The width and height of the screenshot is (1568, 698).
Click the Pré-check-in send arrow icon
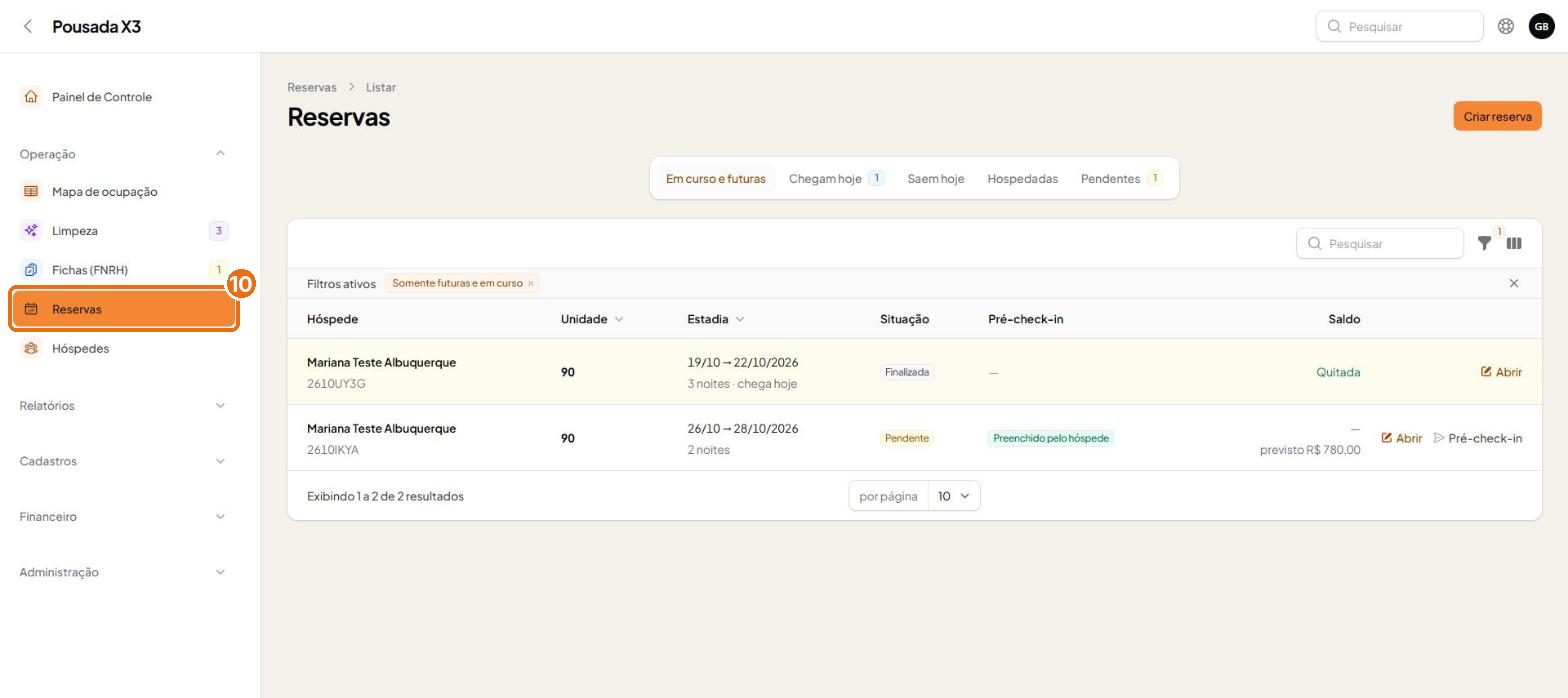1439,438
